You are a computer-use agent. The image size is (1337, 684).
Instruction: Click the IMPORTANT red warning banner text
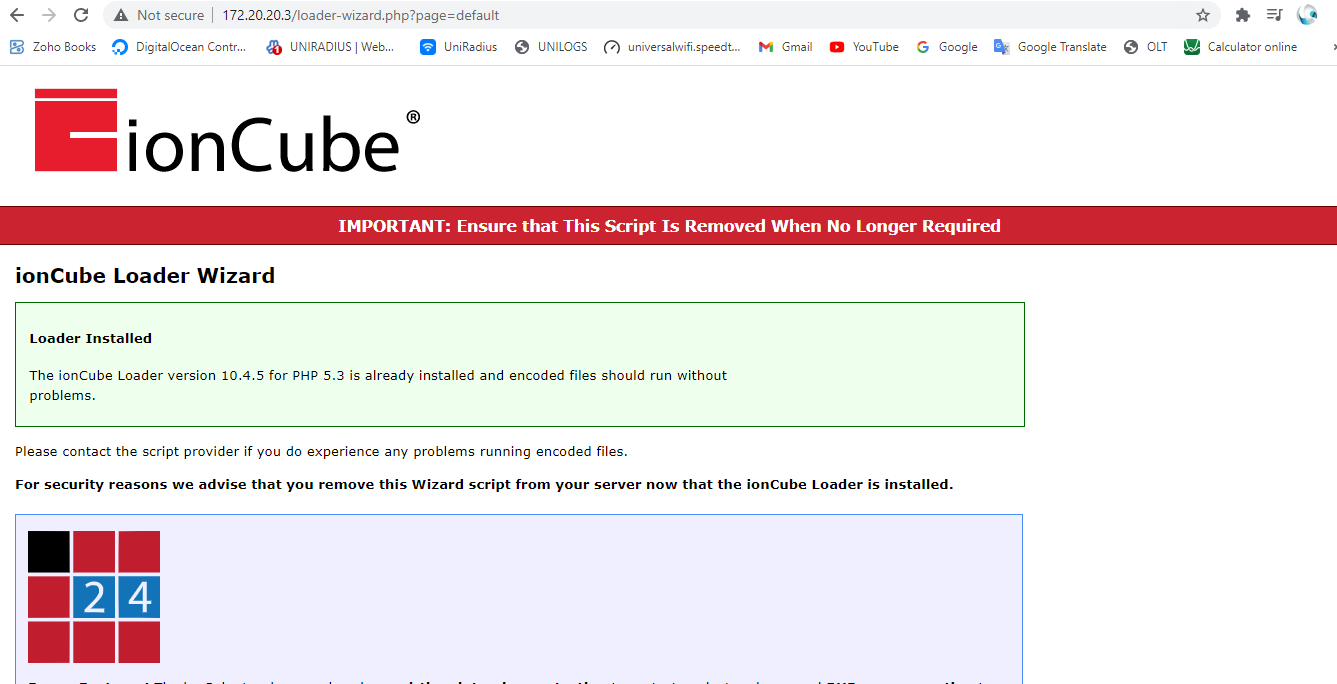click(669, 226)
